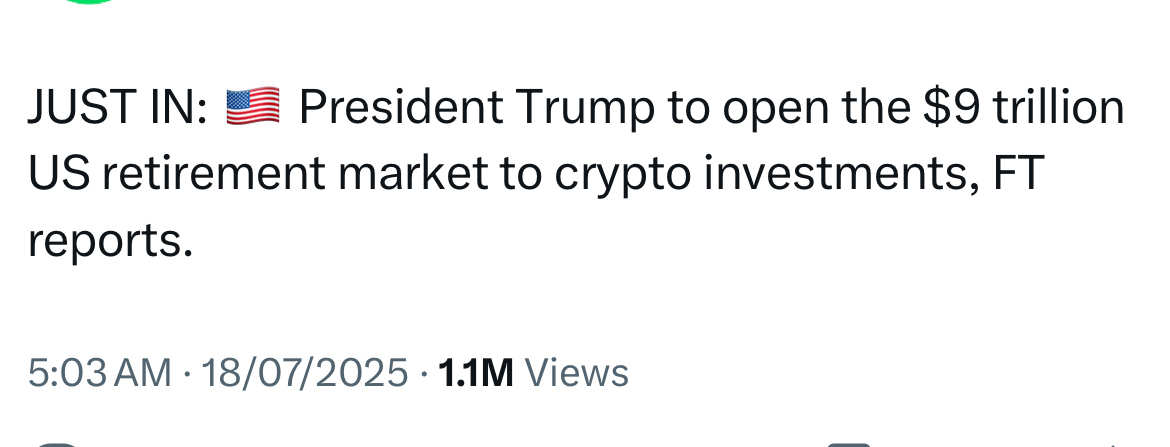Tap the reply icon below the timestamp
Viewport: 1170px width, 447px height.
[56, 445]
